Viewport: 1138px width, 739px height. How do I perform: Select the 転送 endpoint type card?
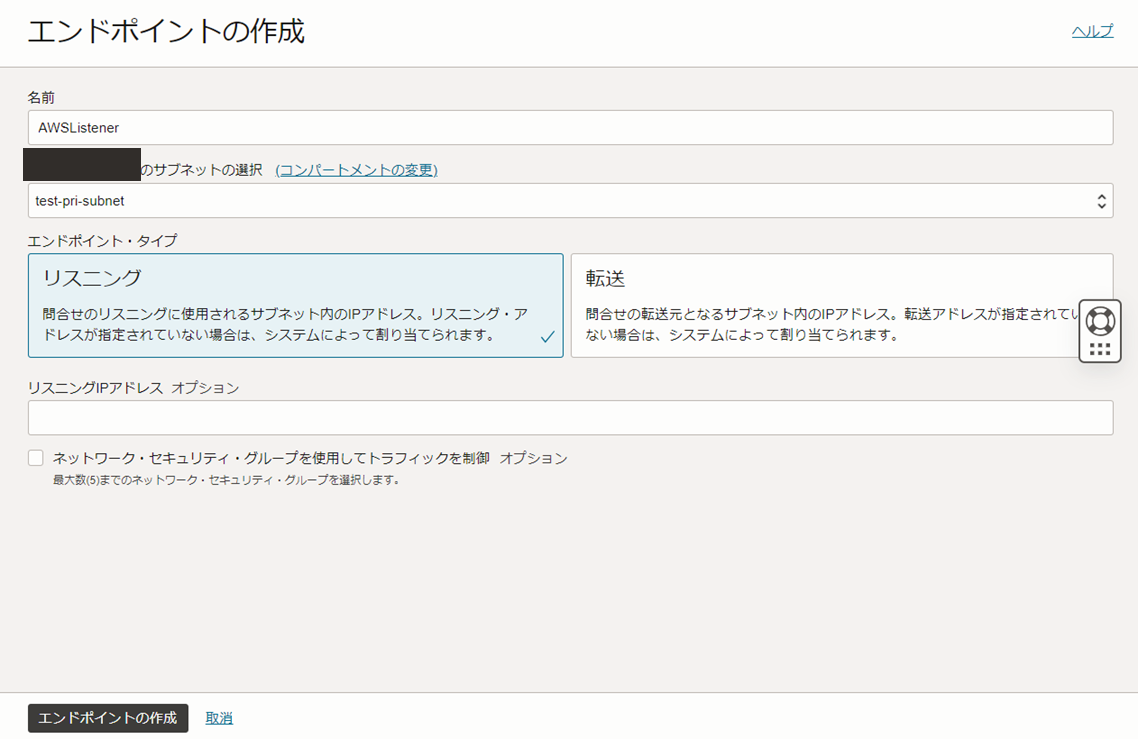[x=842, y=305]
